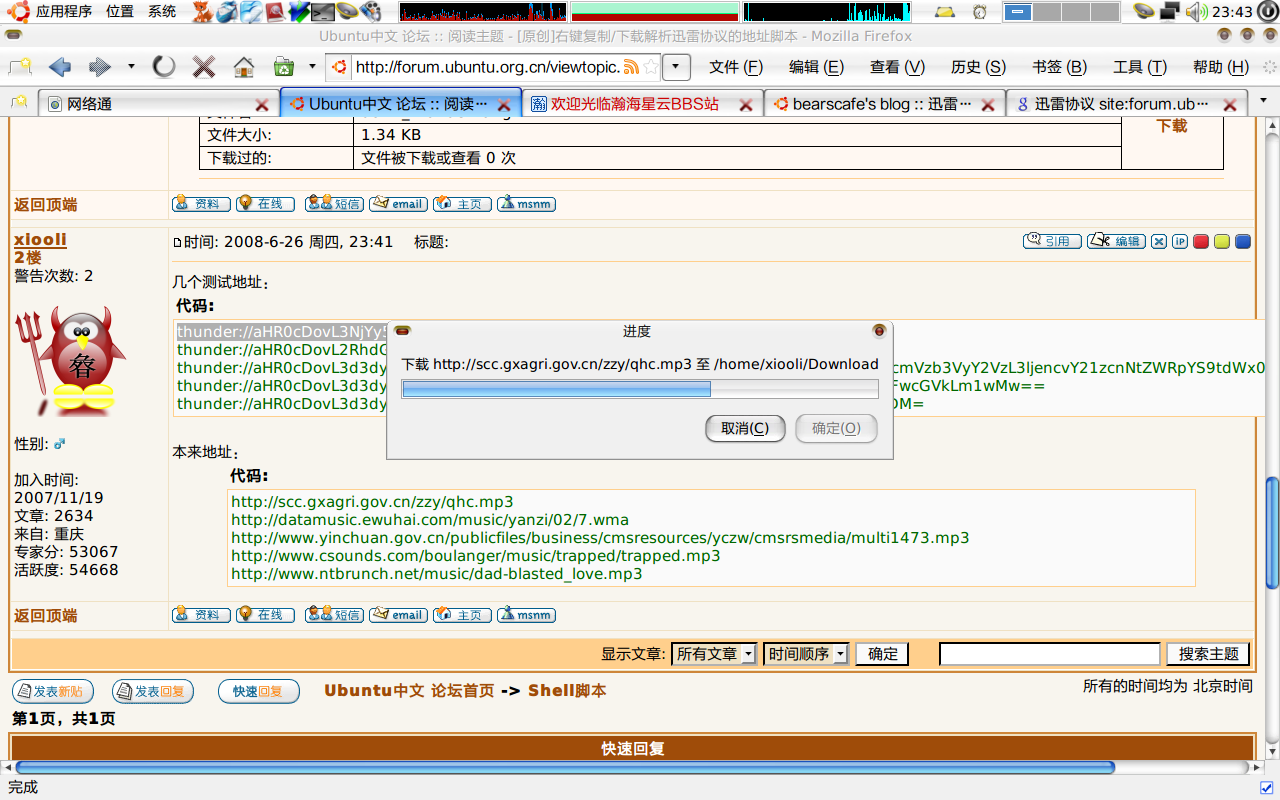Click 确定 next to the sort dropdowns
The height and width of the screenshot is (800, 1280).
(882, 654)
